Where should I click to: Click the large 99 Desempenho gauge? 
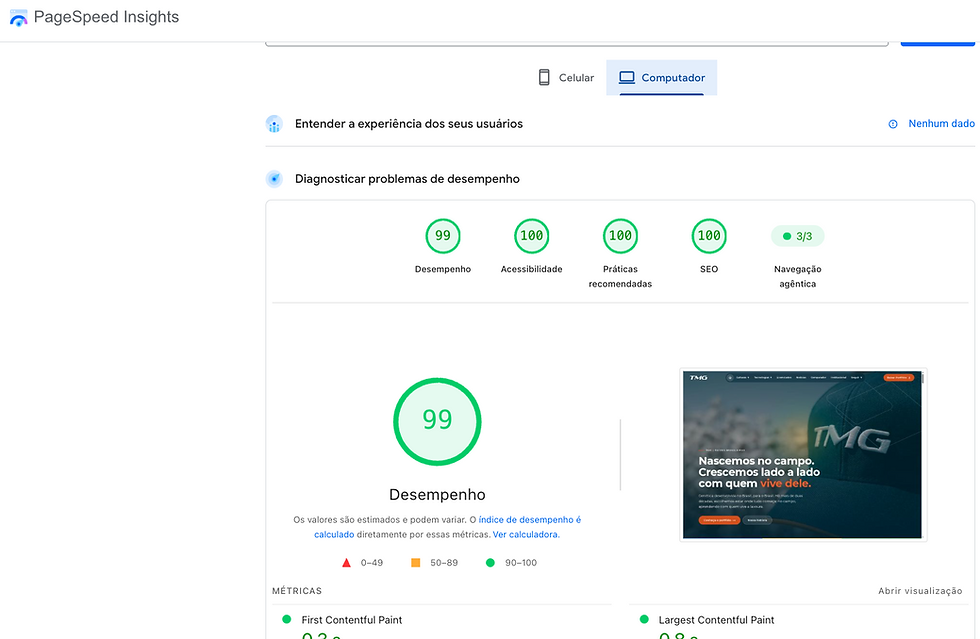pyautogui.click(x=437, y=421)
